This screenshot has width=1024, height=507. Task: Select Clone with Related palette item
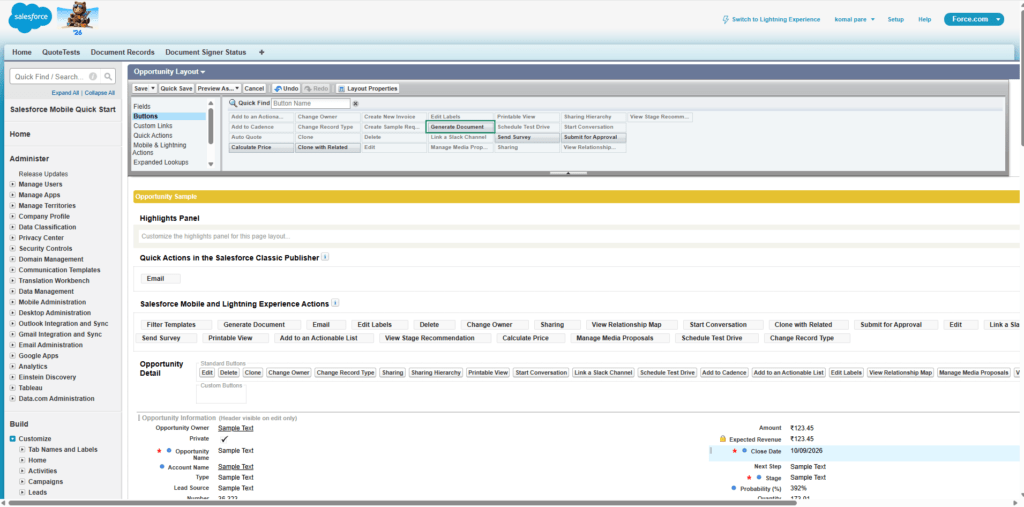327,148
